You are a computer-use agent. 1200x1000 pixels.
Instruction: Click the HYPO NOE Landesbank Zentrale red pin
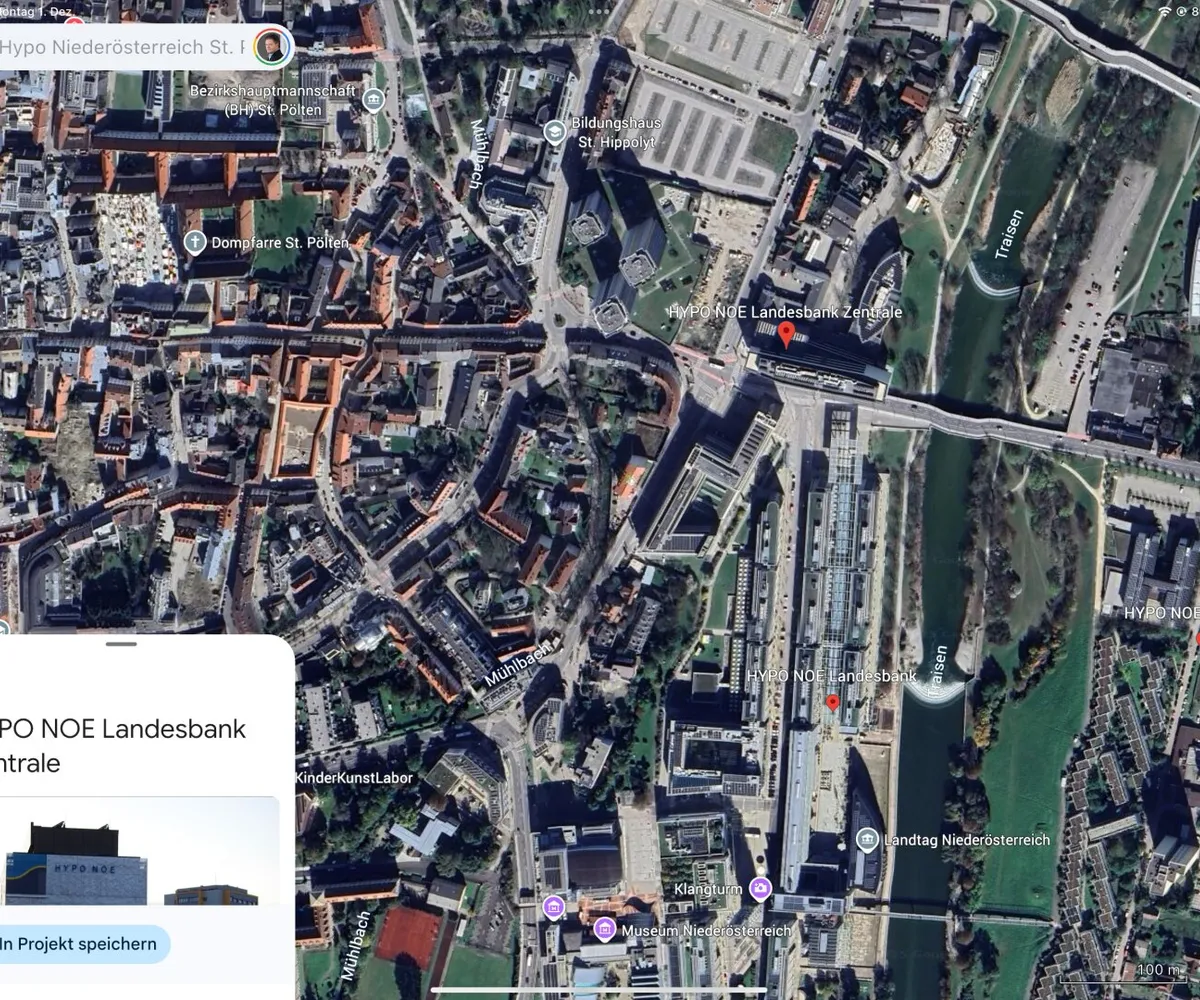click(786, 334)
